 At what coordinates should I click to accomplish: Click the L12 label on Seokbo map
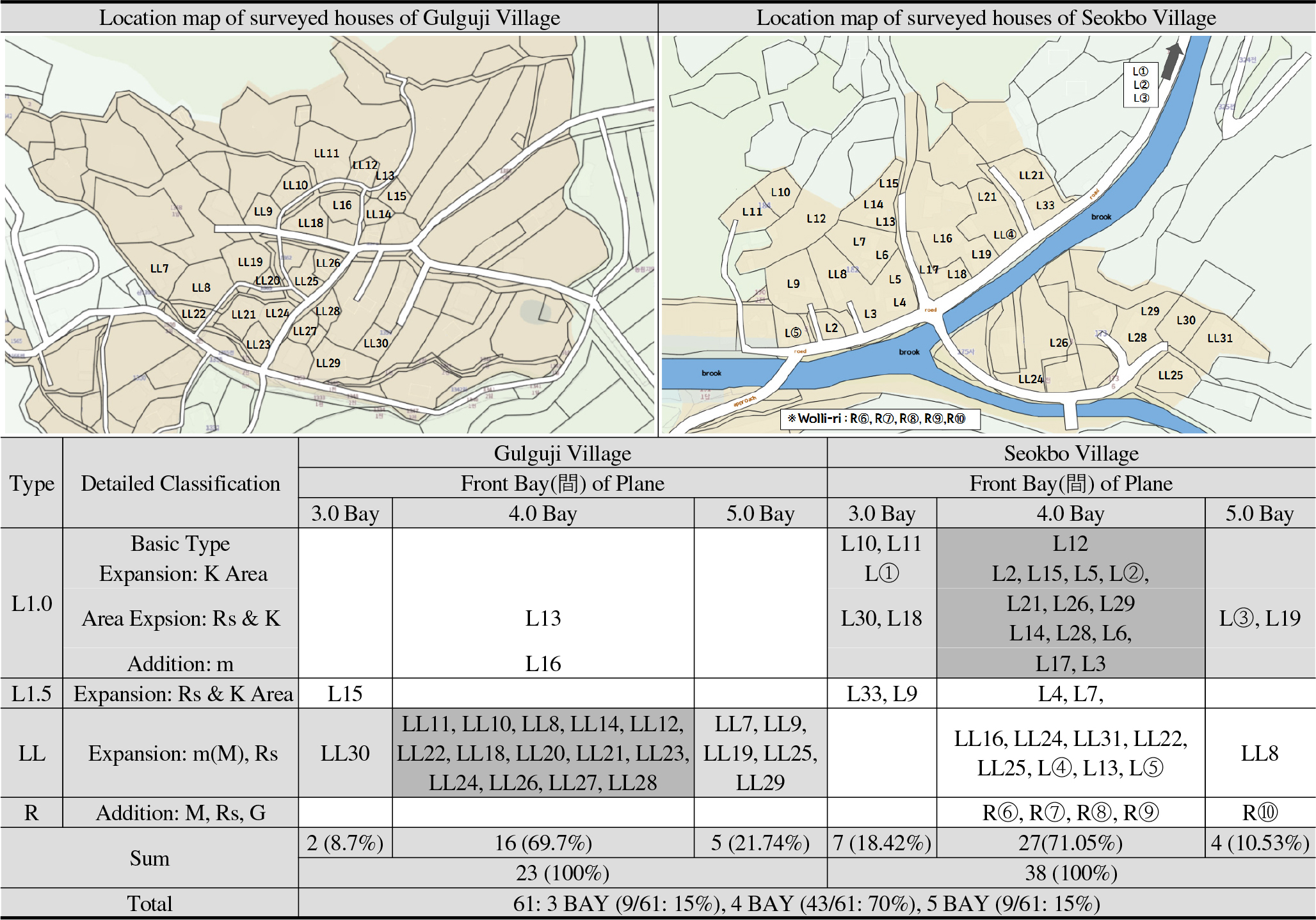tap(815, 219)
